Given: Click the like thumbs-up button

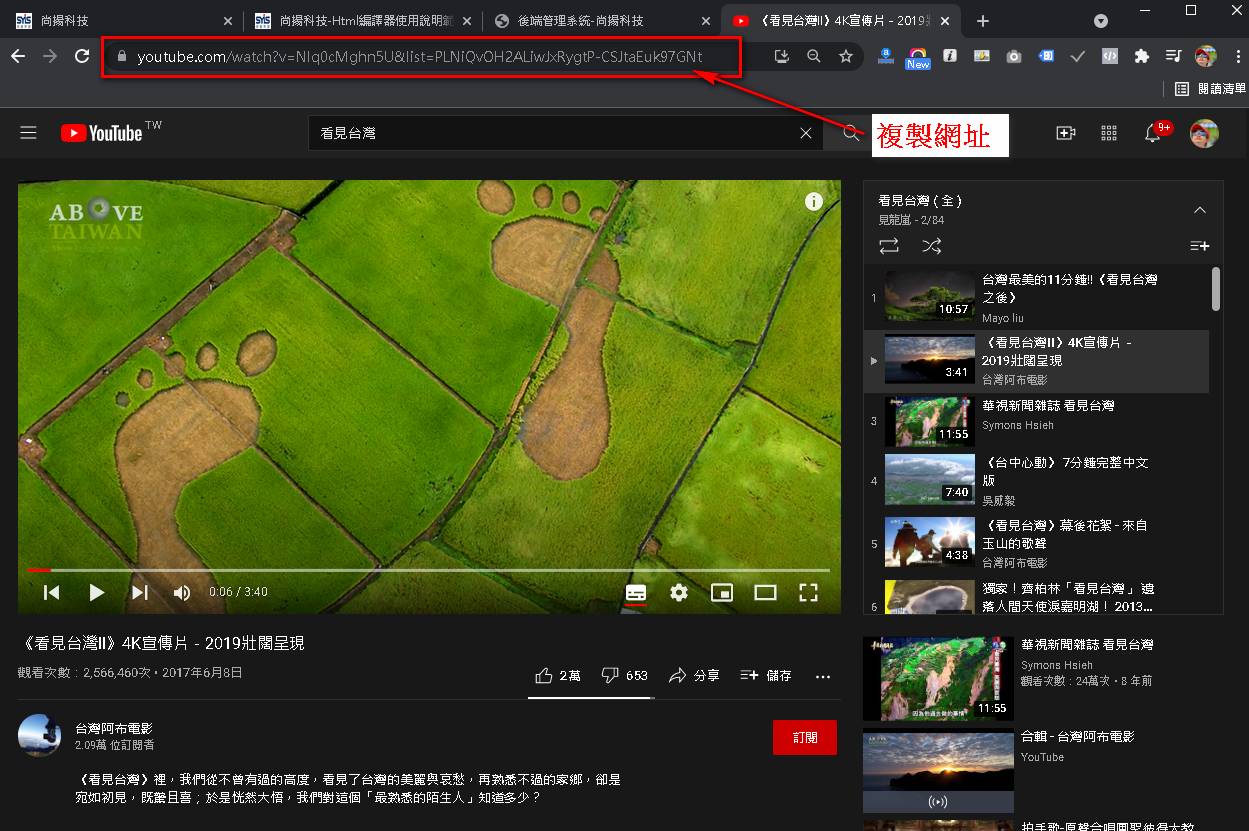Looking at the screenshot, I should [x=557, y=676].
